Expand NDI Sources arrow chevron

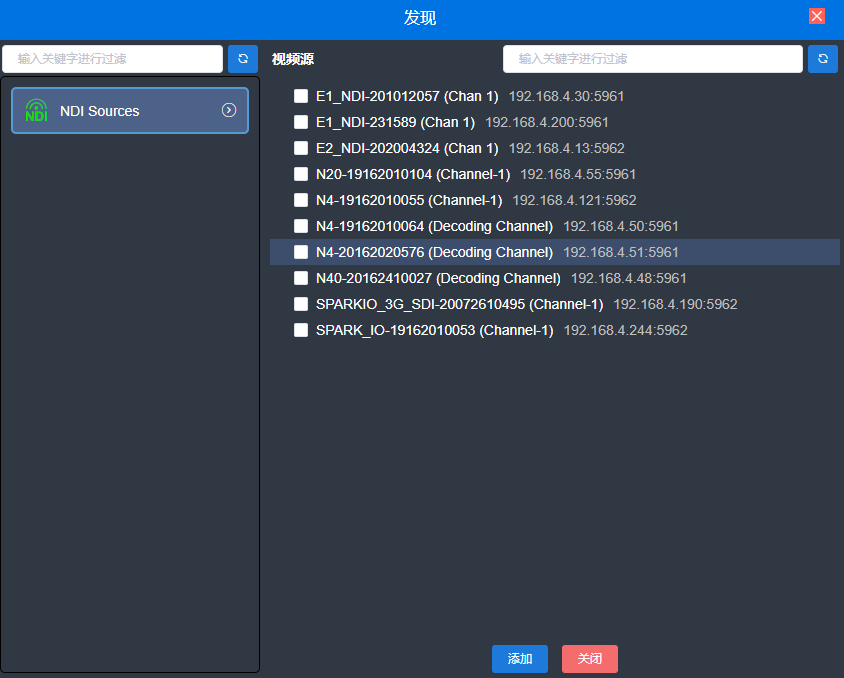click(229, 110)
